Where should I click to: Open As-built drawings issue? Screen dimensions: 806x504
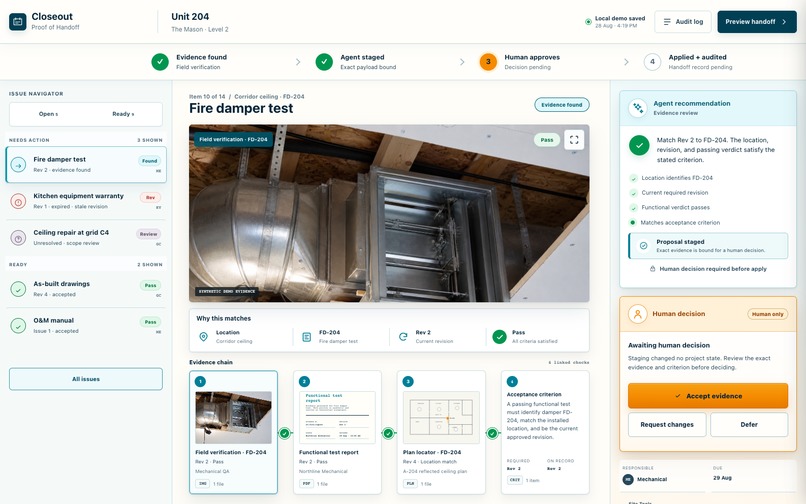[86, 289]
